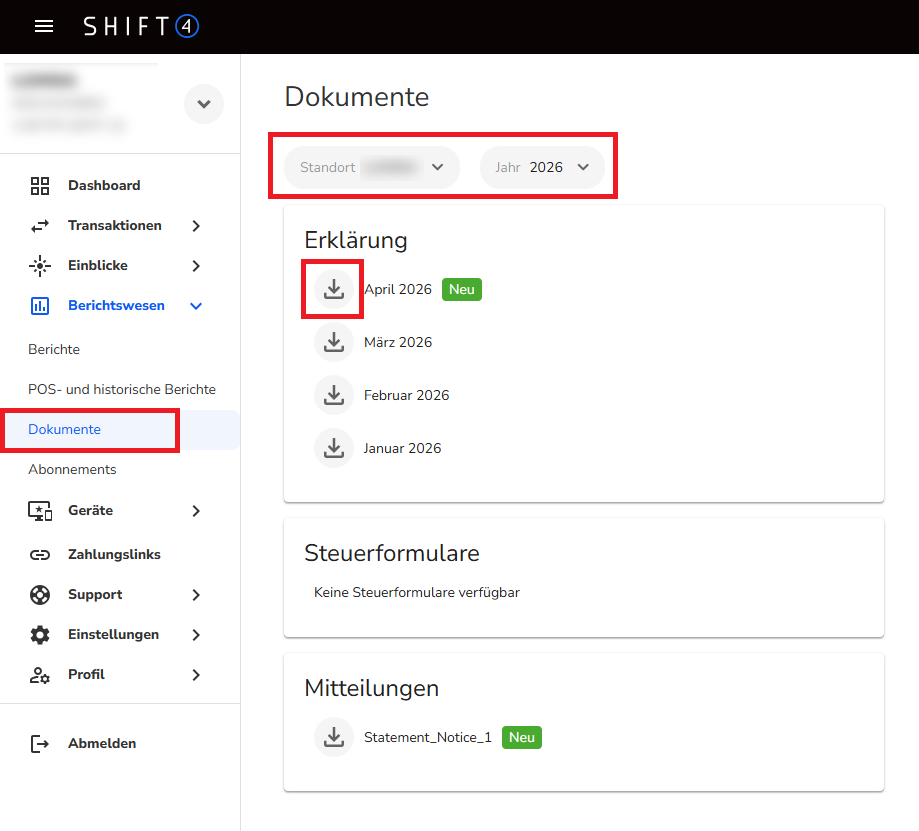
Task: Click the Zahlungslinks link icon
Action: coord(40,554)
